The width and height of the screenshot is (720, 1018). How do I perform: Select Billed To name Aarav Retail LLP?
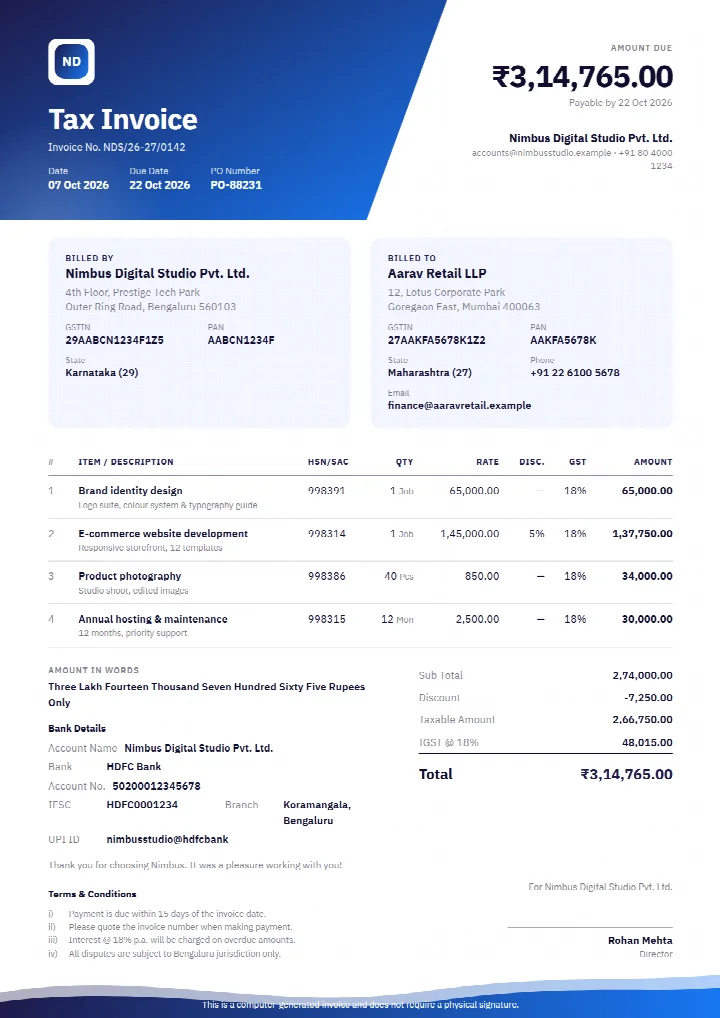click(x=437, y=273)
